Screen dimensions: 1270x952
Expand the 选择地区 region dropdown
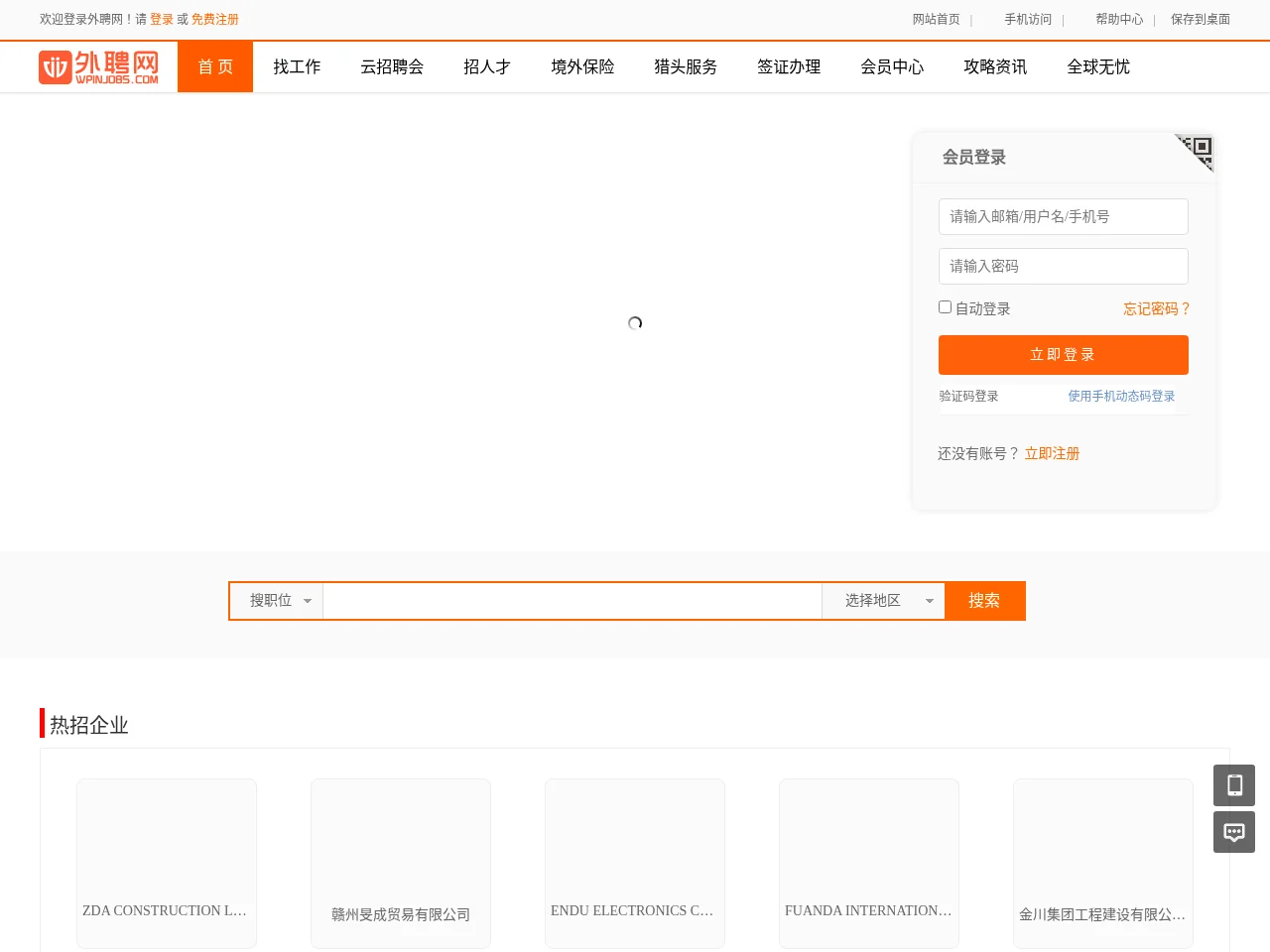click(x=883, y=601)
